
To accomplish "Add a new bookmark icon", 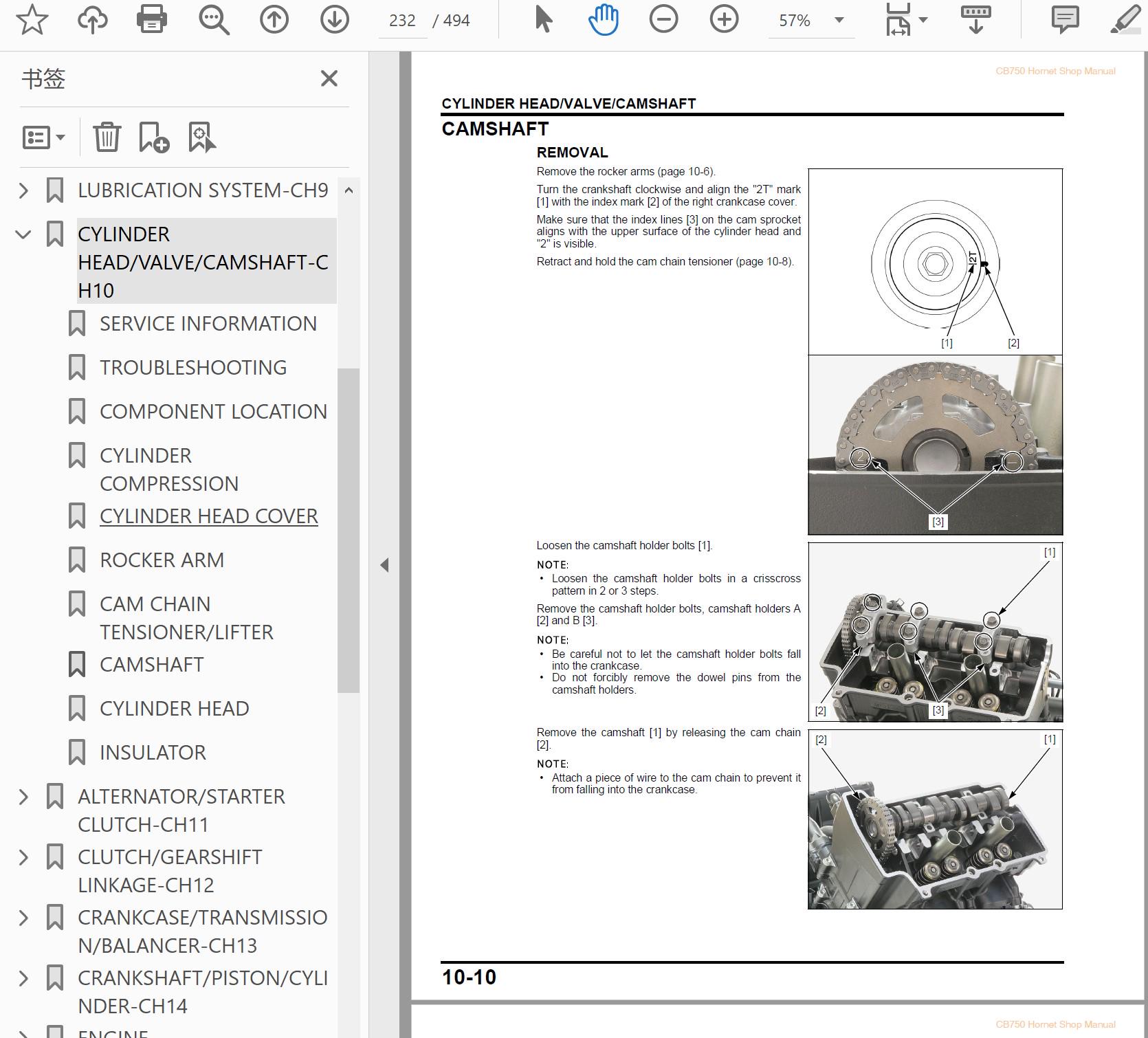I will (154, 137).
